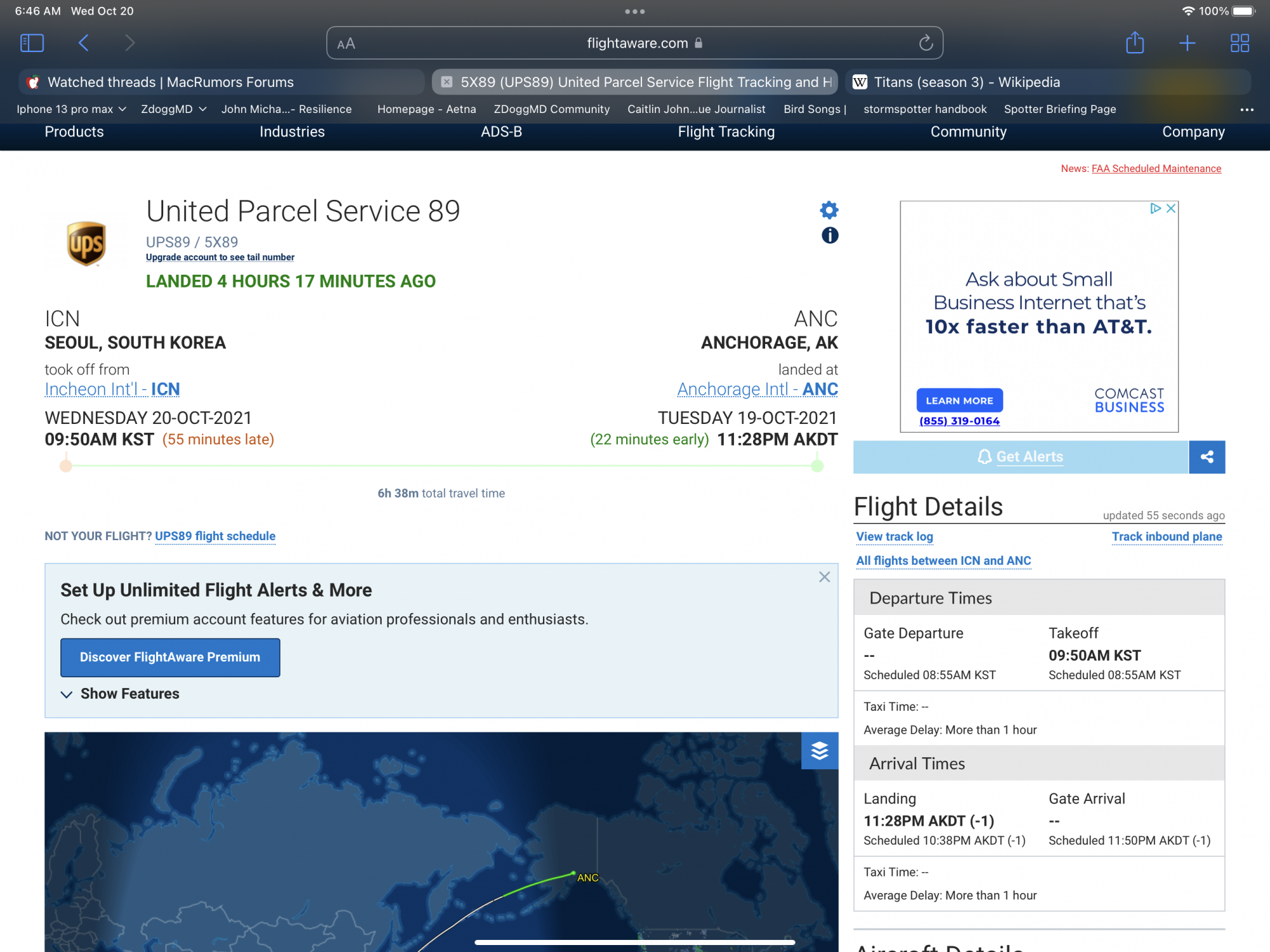Open Bird Songs bookmark
The image size is (1270, 952).
pyautogui.click(x=815, y=109)
